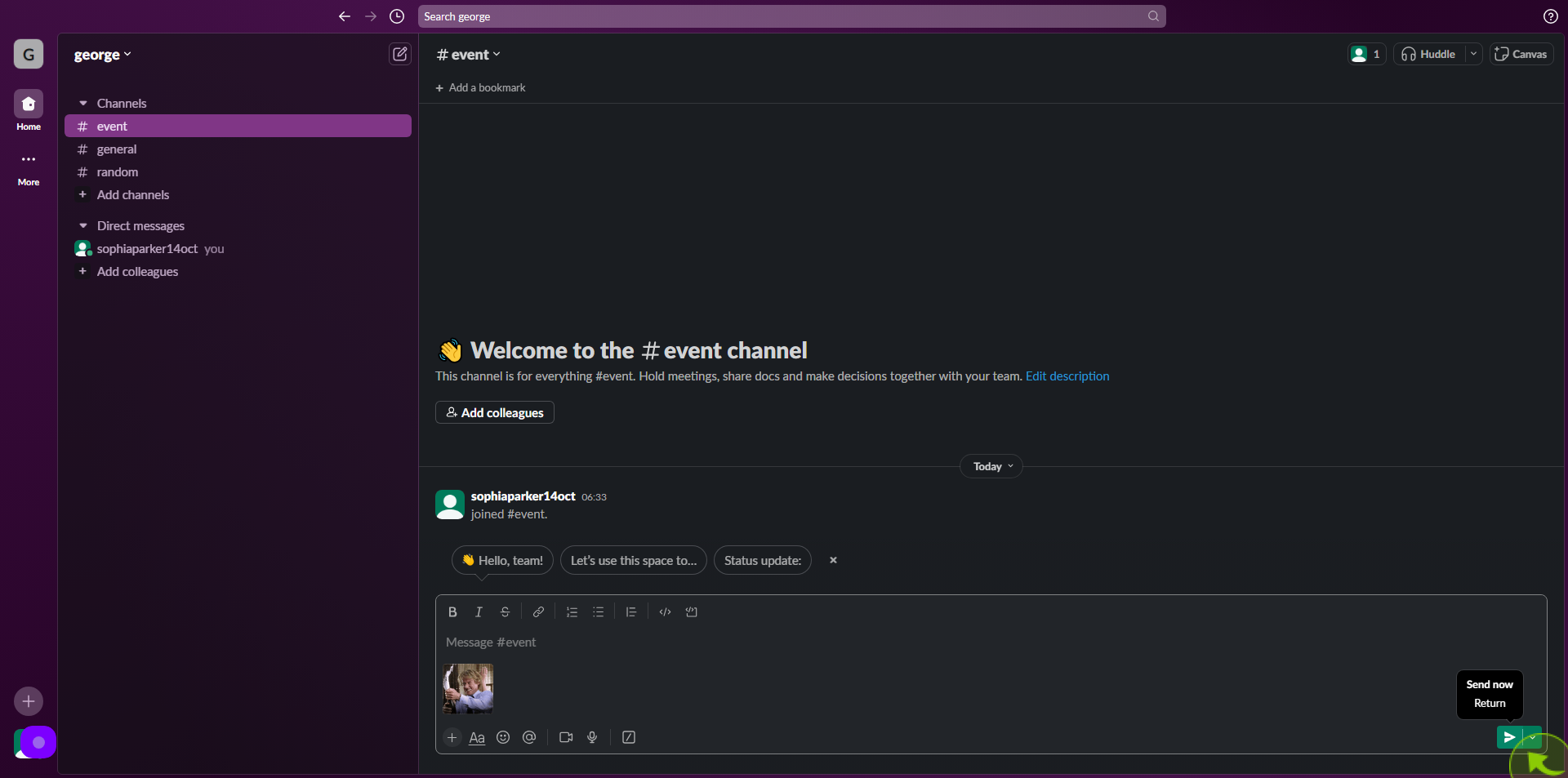Open the attach plus menu in composer

[452, 737]
